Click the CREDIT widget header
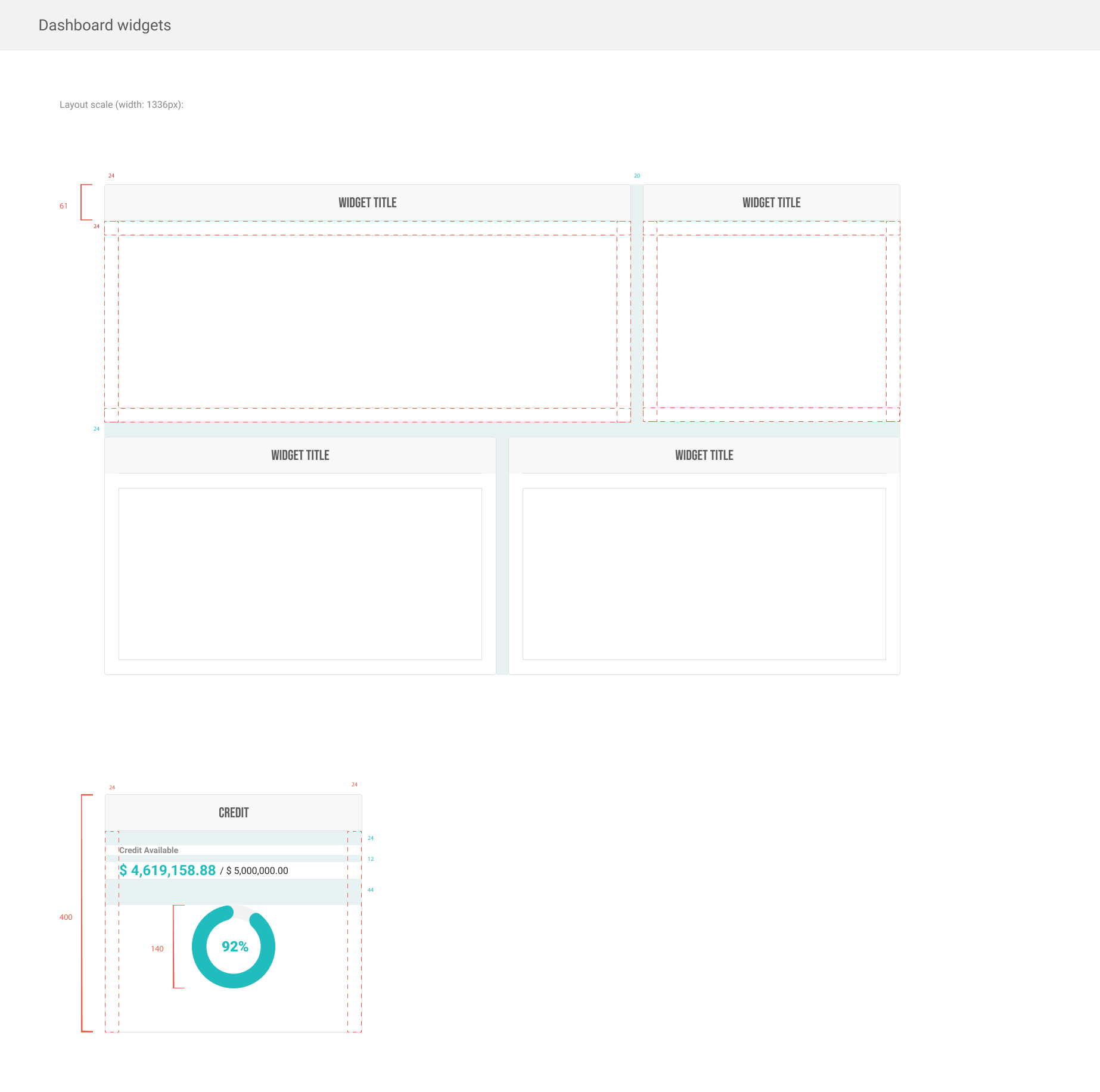 click(x=234, y=813)
